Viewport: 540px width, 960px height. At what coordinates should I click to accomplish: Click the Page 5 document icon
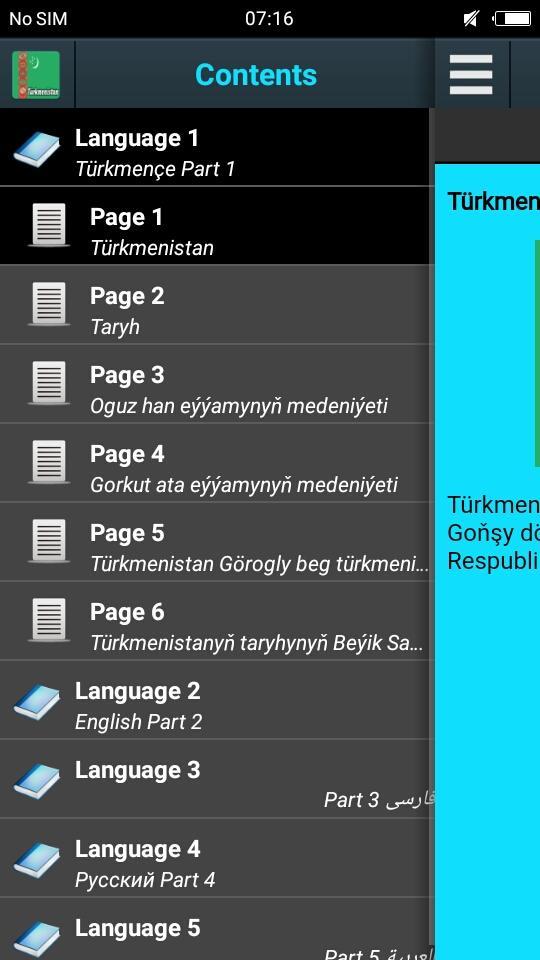(48, 541)
